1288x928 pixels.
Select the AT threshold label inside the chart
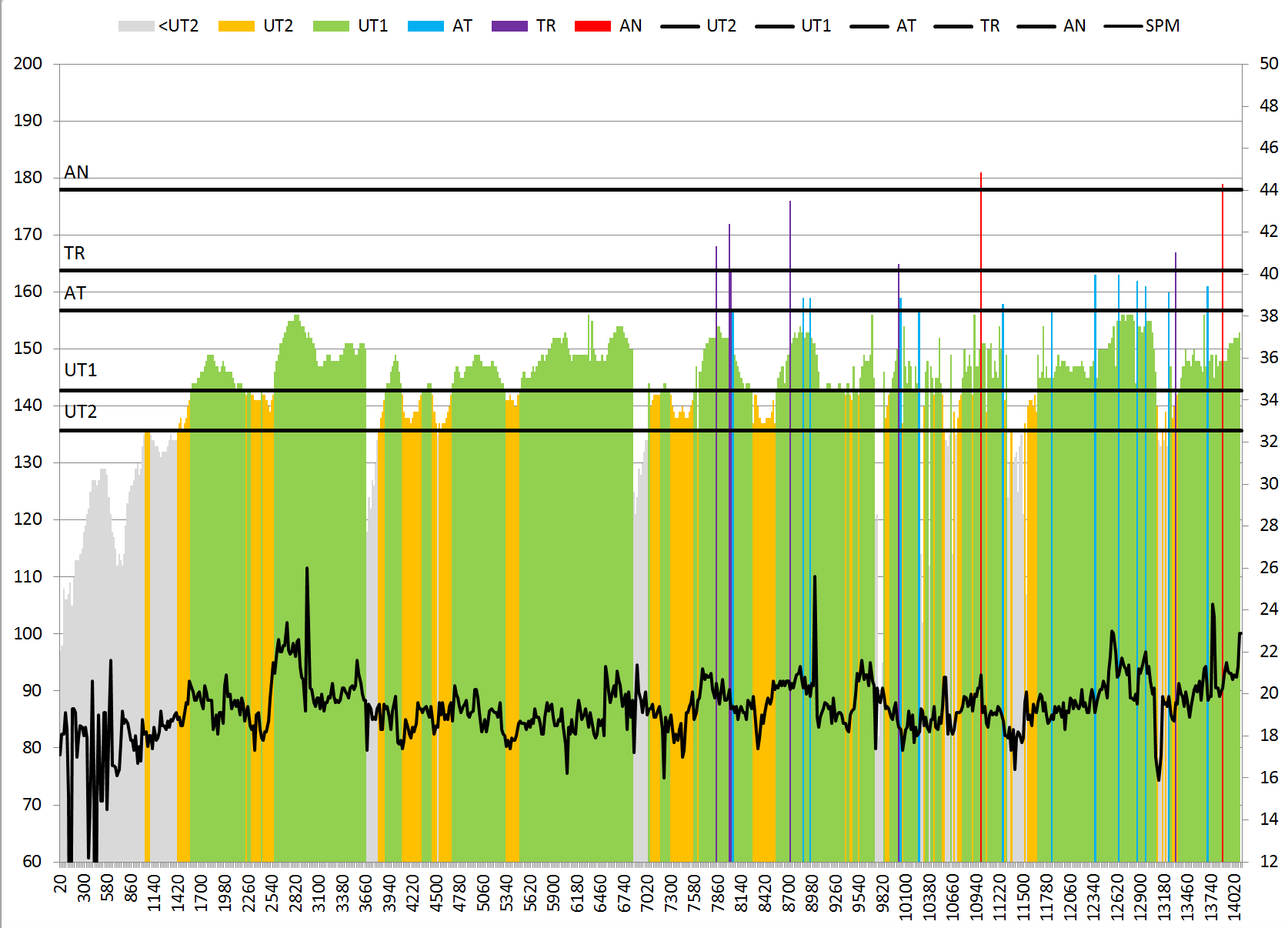75,293
